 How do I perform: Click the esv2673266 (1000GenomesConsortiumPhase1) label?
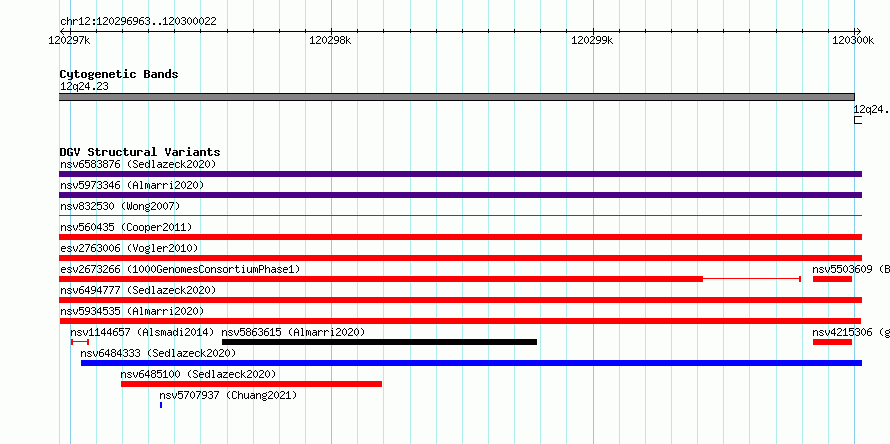tap(180, 269)
